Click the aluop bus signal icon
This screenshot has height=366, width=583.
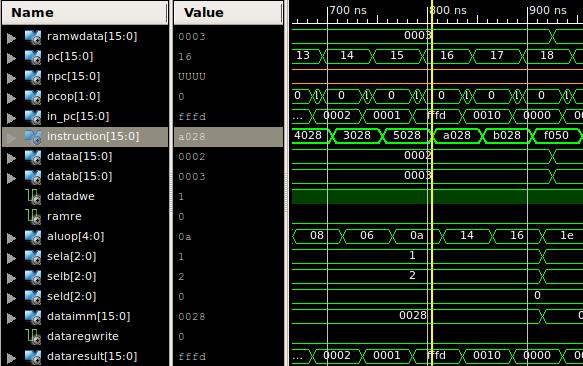point(33,237)
